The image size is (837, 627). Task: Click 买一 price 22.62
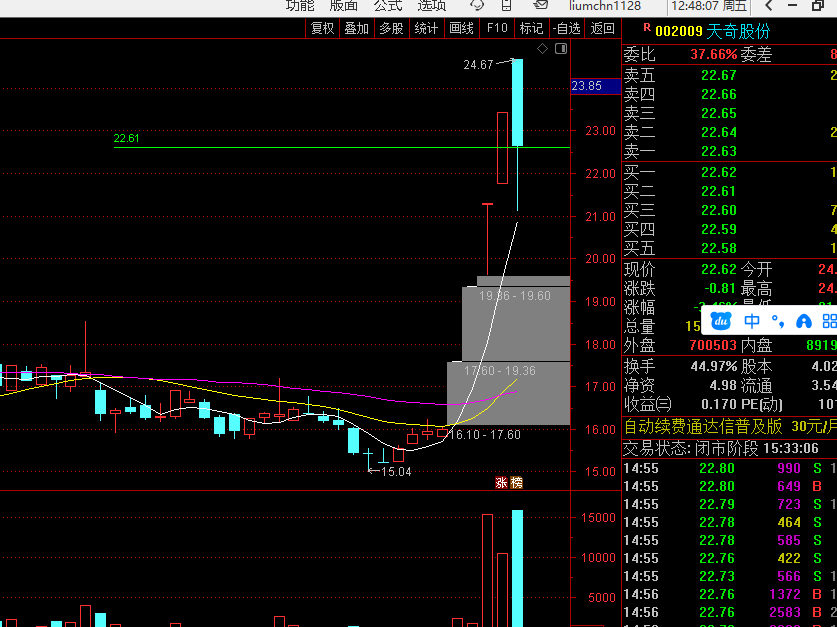pos(718,172)
